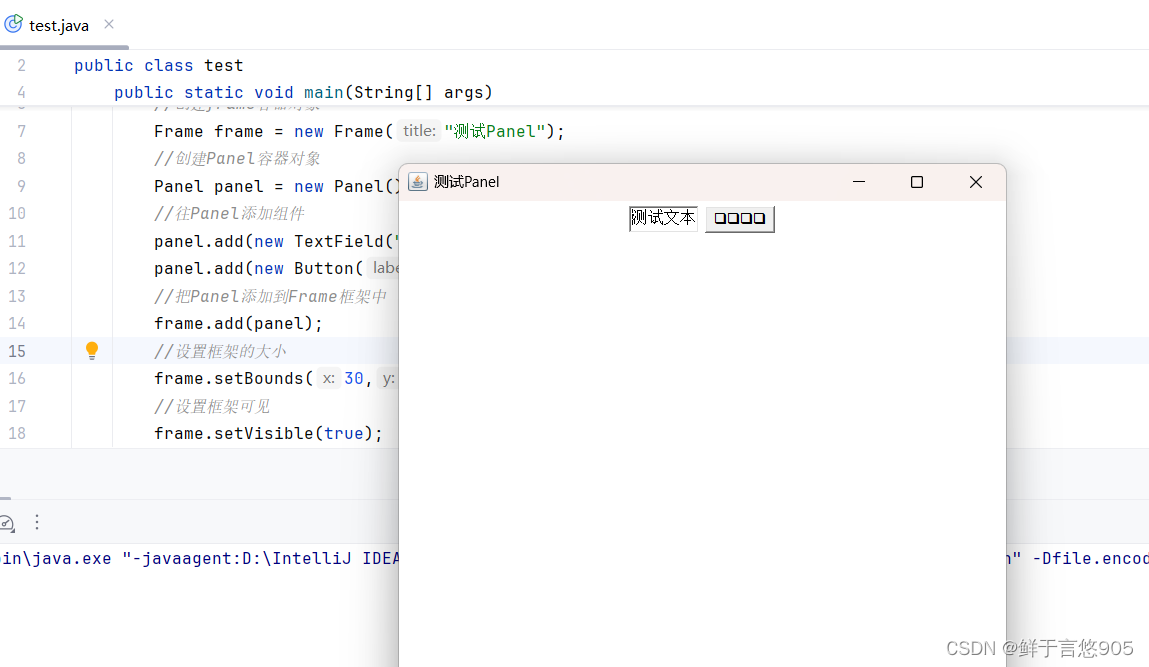Click public class test sticky header
This screenshot has height=667, width=1149.
click(158, 65)
